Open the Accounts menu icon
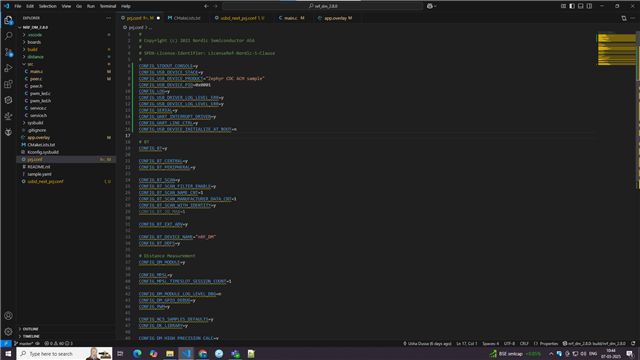 pos(8,316)
